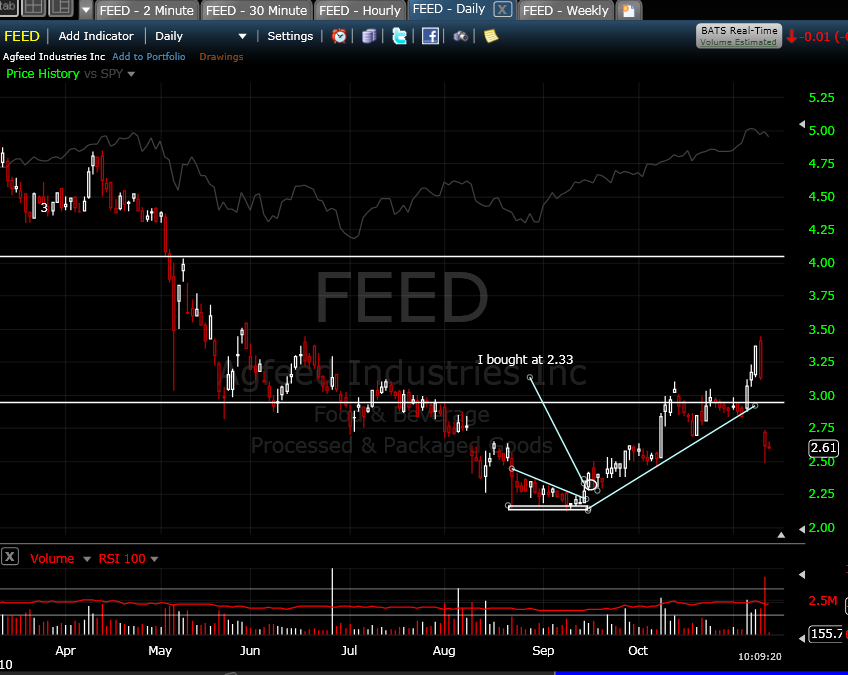Click the Sep label on time axis
The width and height of the screenshot is (848, 675).
coord(543,651)
